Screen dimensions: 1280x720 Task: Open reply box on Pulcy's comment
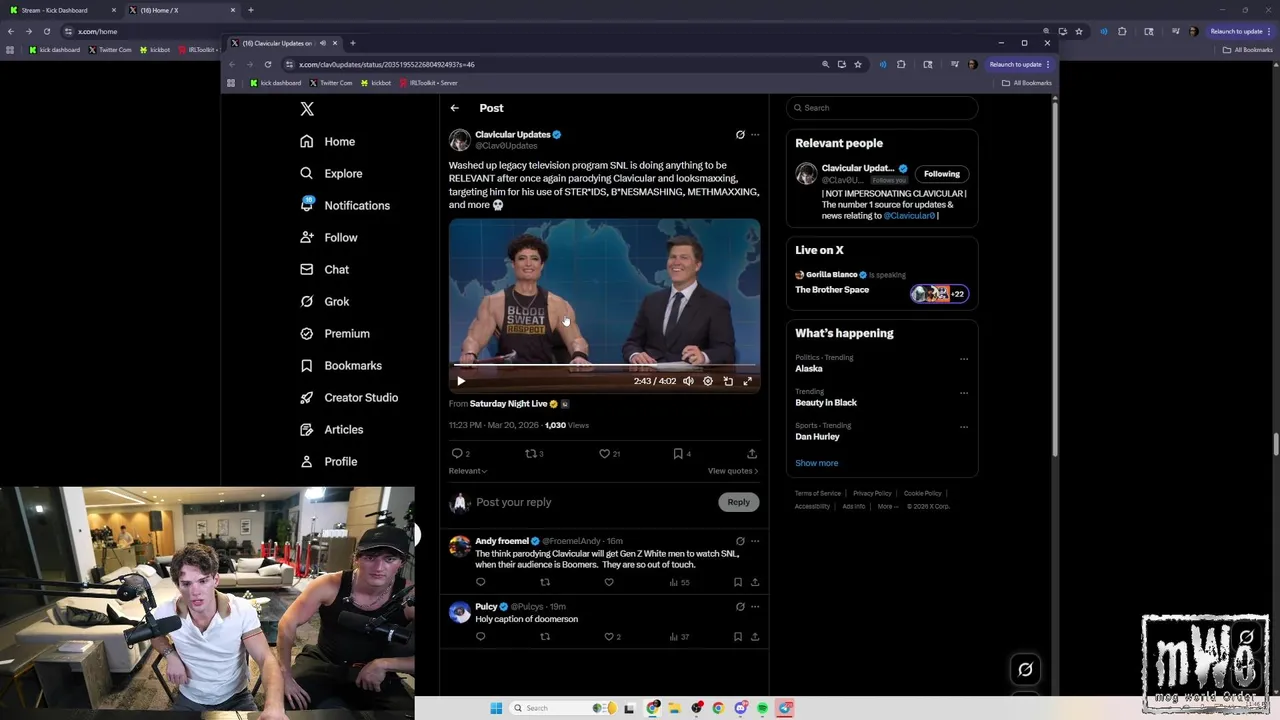click(481, 637)
